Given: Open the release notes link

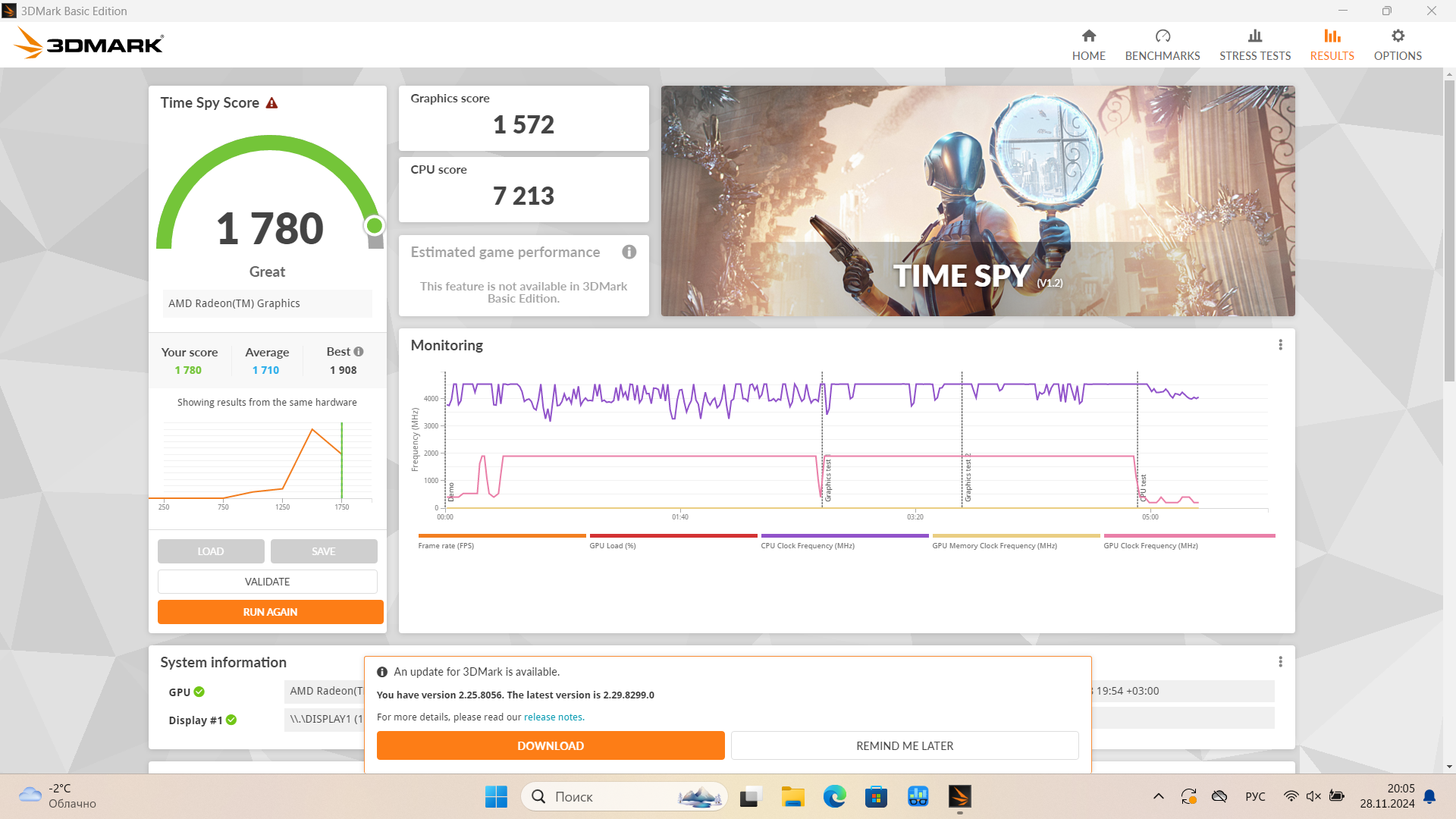Looking at the screenshot, I should [x=553, y=717].
